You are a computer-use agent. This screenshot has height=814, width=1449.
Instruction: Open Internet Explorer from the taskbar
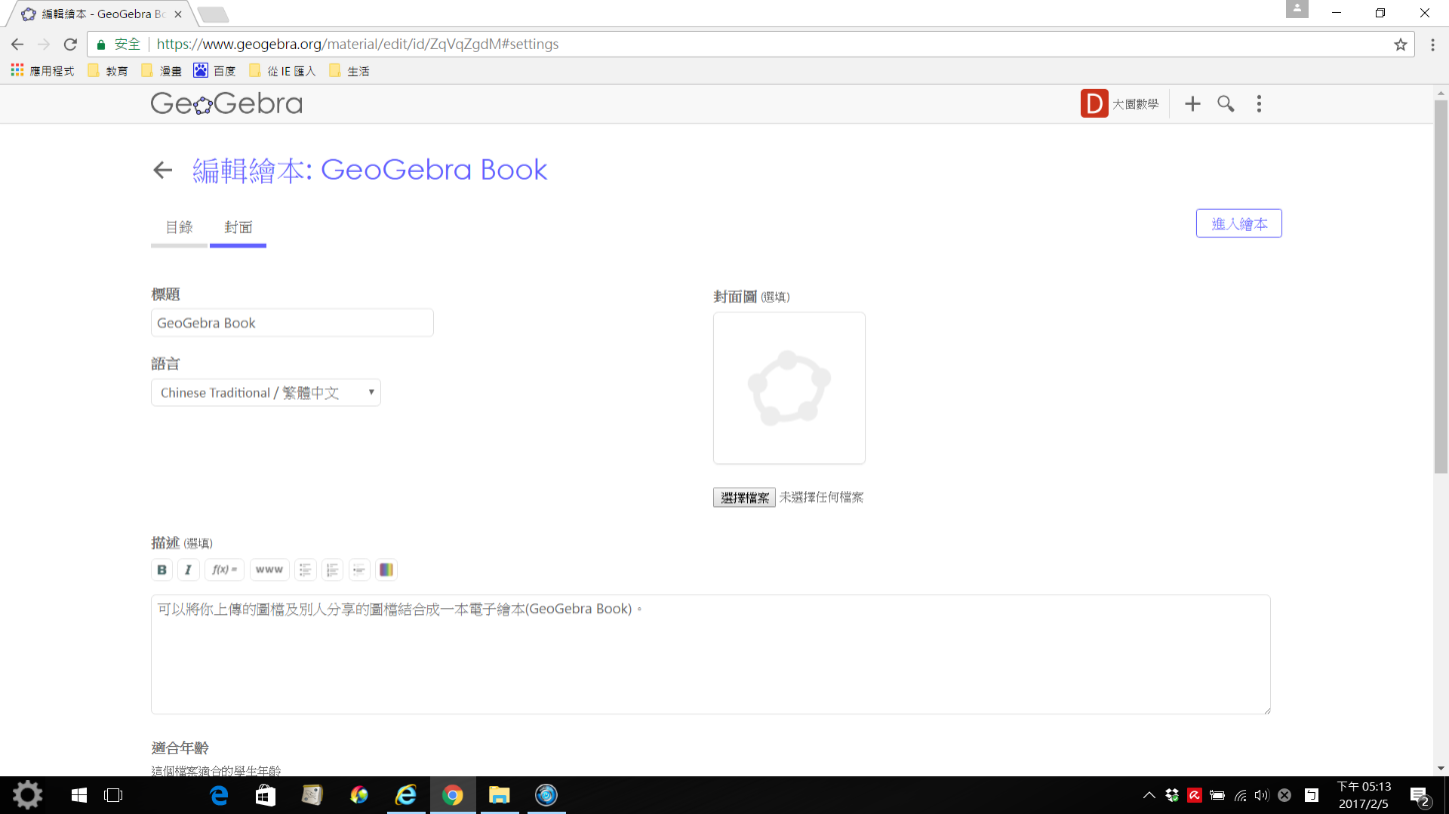coord(405,795)
